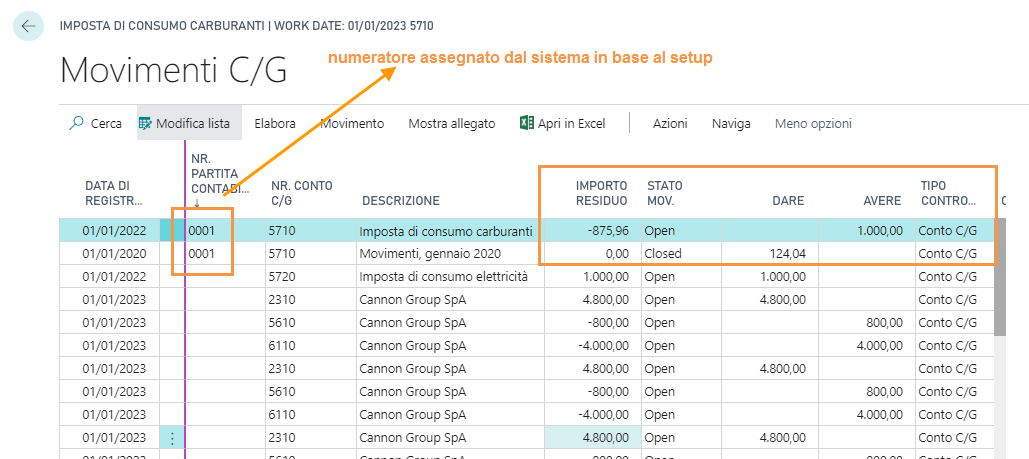
Task: Click Closed status of Movimenti gennaio 2020
Action: (663, 254)
